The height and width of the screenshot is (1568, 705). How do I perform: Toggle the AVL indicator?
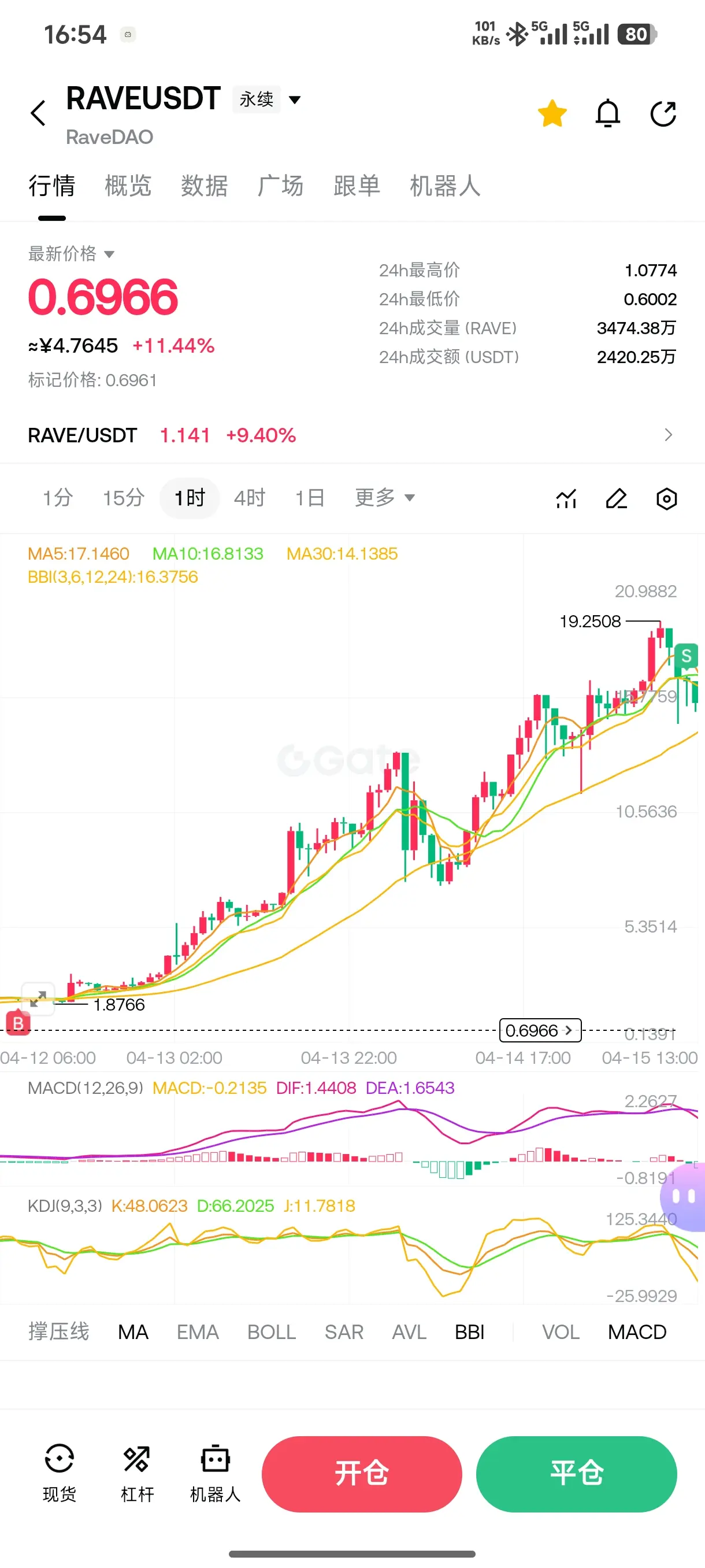409,1332
